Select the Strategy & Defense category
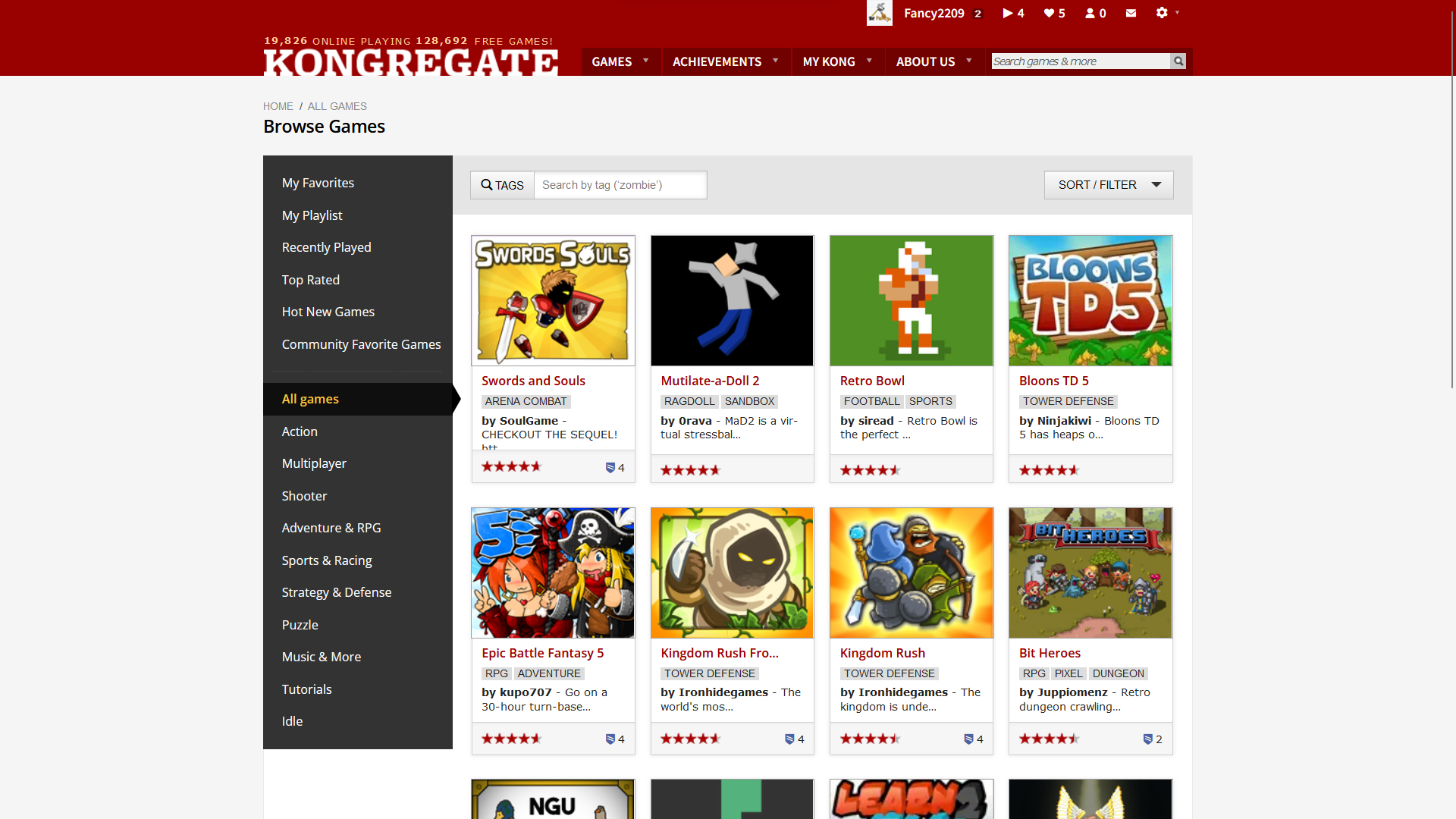 [336, 592]
